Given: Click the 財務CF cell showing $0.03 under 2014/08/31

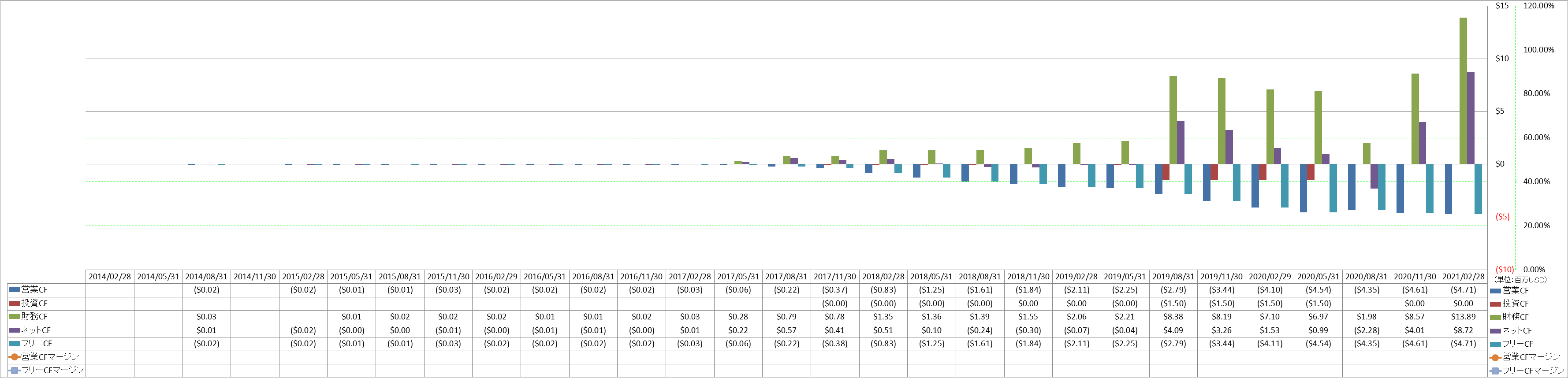Looking at the screenshot, I should click(206, 316).
